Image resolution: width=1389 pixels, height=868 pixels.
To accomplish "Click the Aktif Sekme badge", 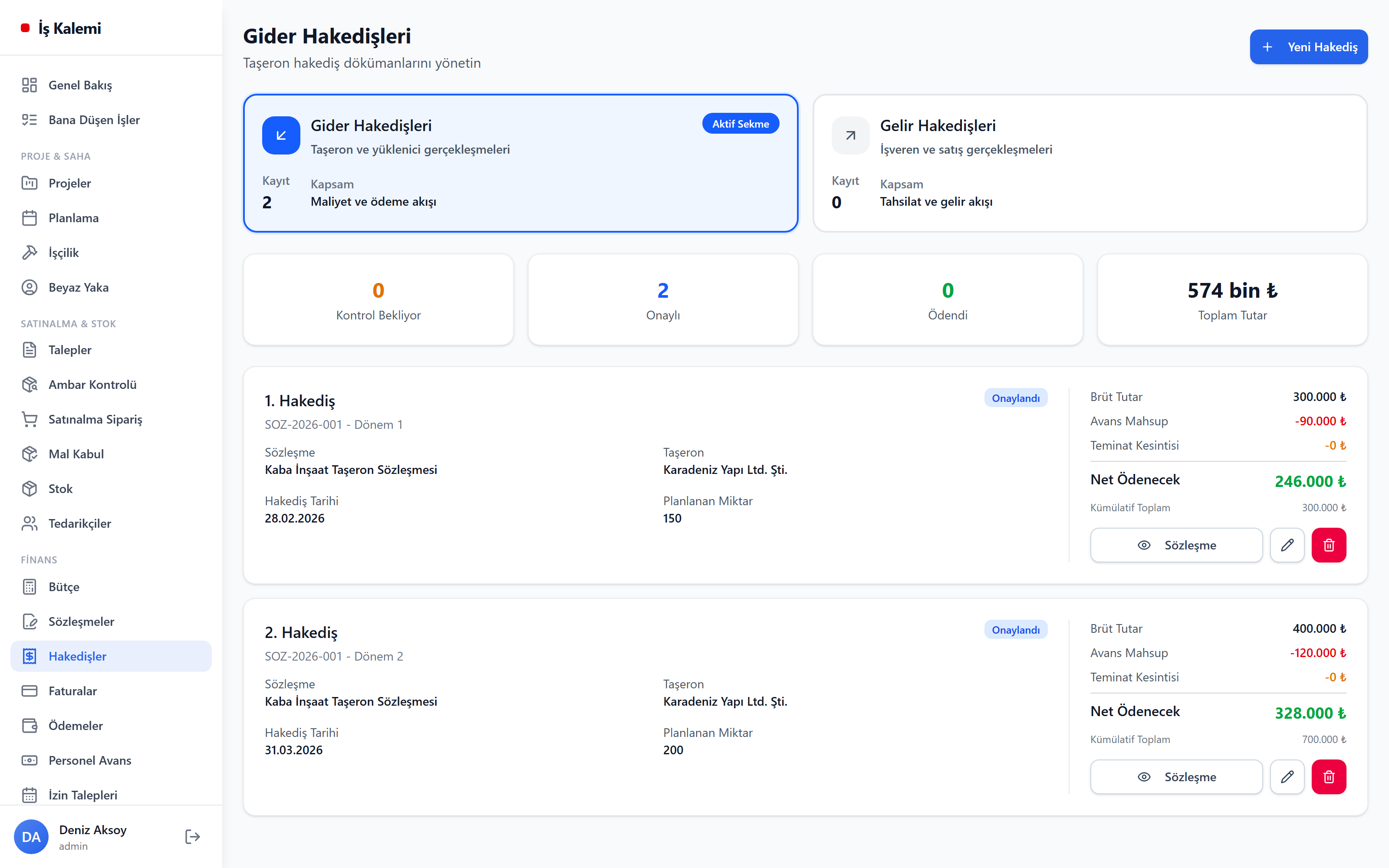I will coord(741,123).
